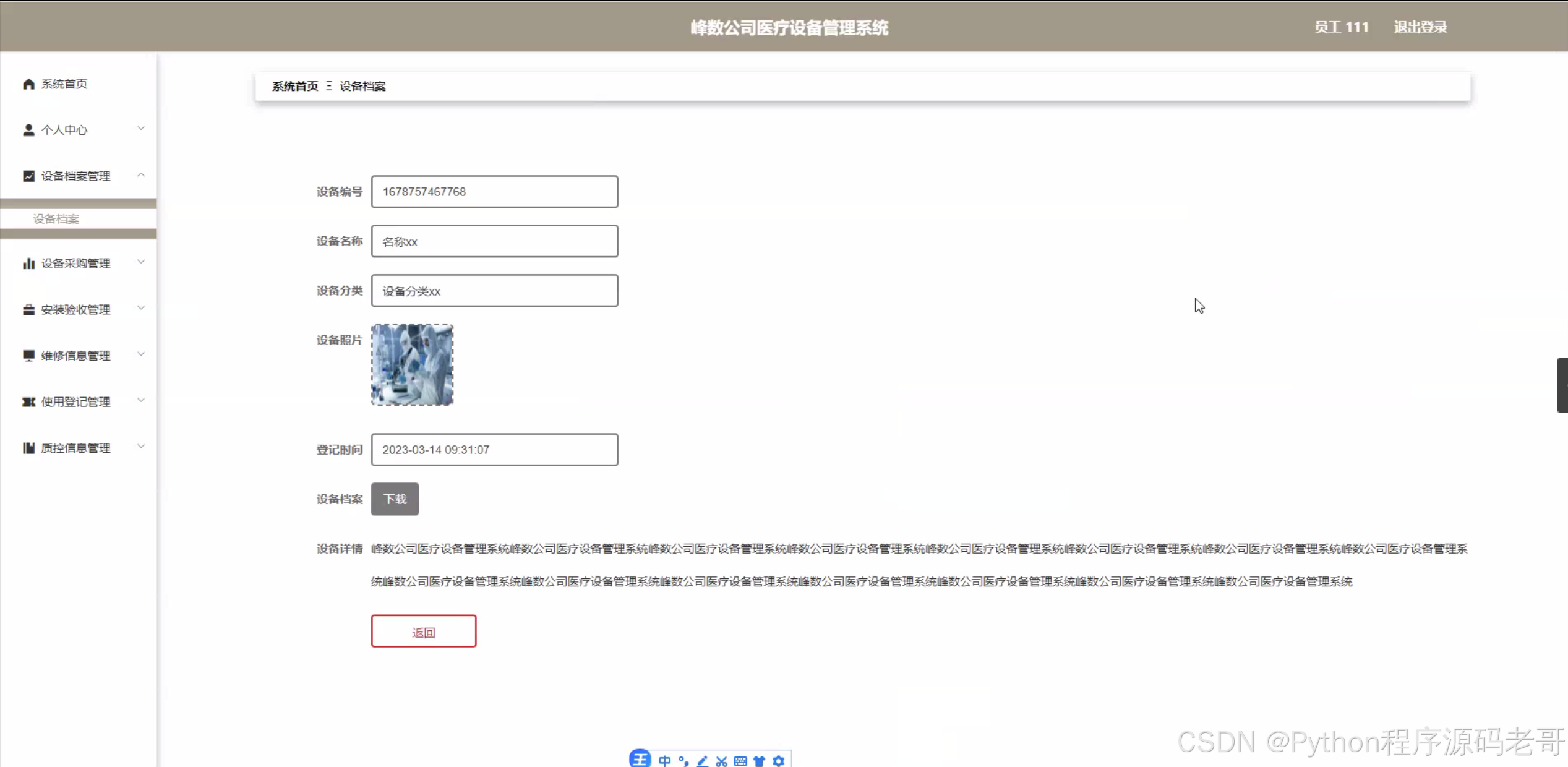Open IME settings gear icon
The width and height of the screenshot is (1568, 767).
[x=778, y=761]
